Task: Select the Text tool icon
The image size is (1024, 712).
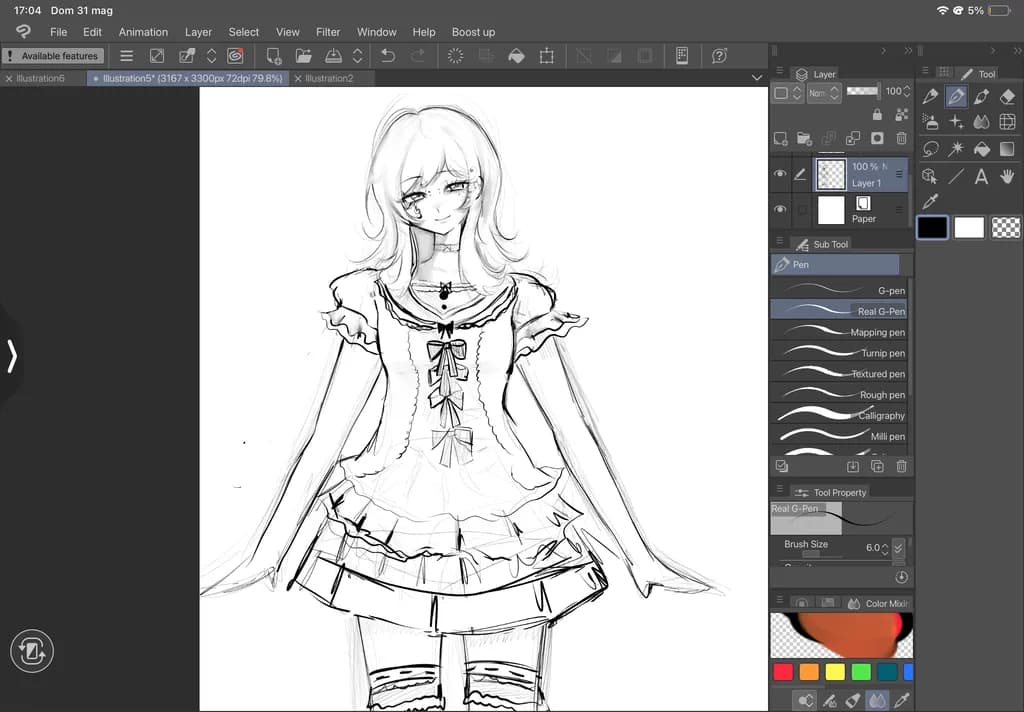Action: (x=981, y=176)
